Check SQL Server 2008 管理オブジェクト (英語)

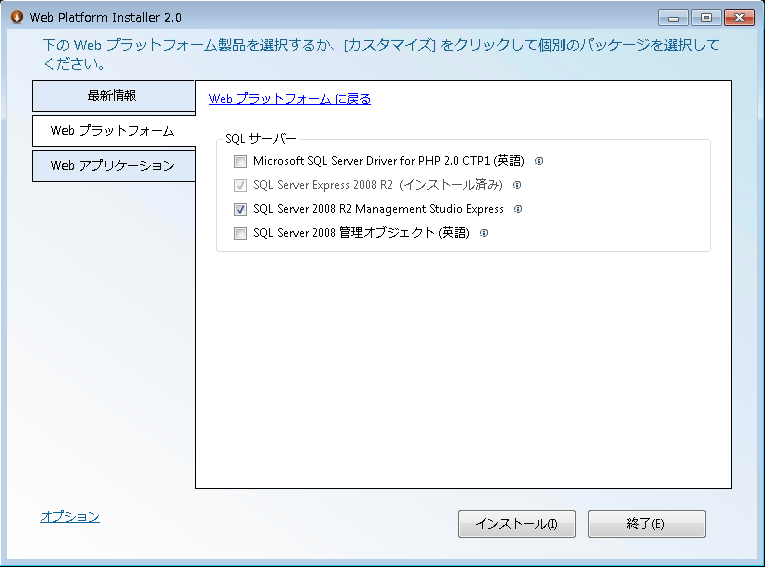coord(240,233)
